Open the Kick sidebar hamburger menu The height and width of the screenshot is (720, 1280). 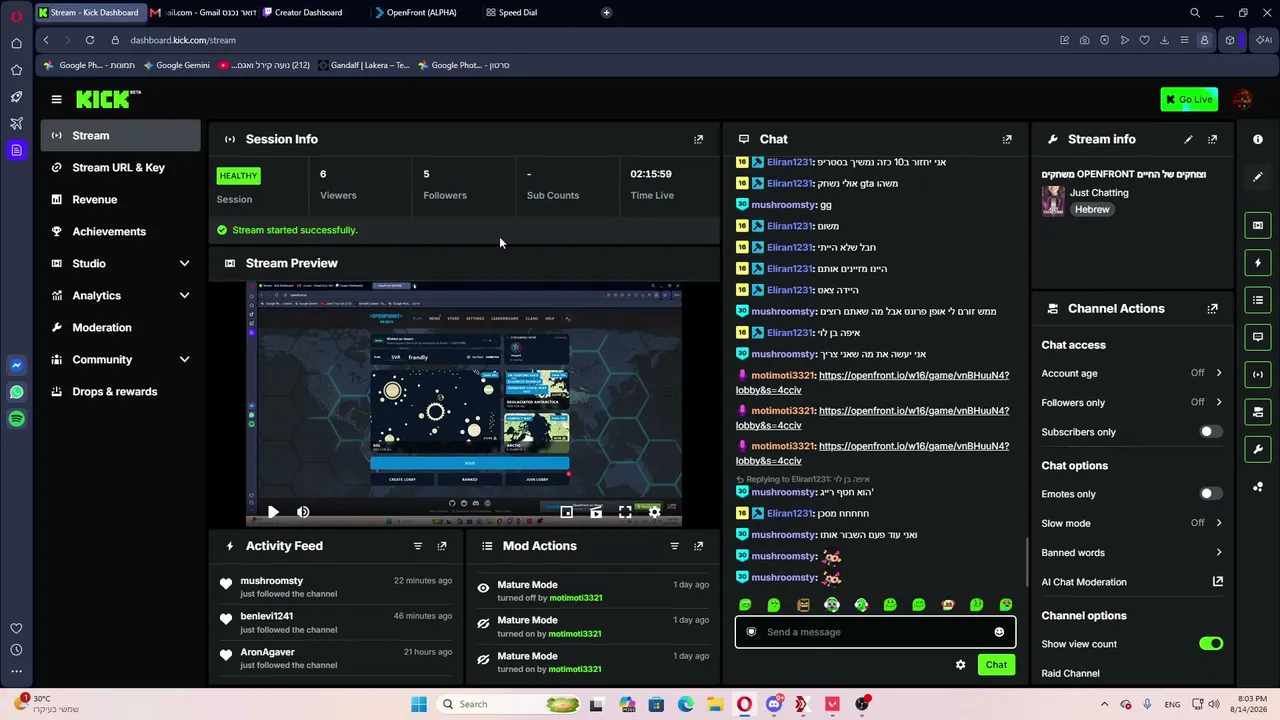[56, 99]
